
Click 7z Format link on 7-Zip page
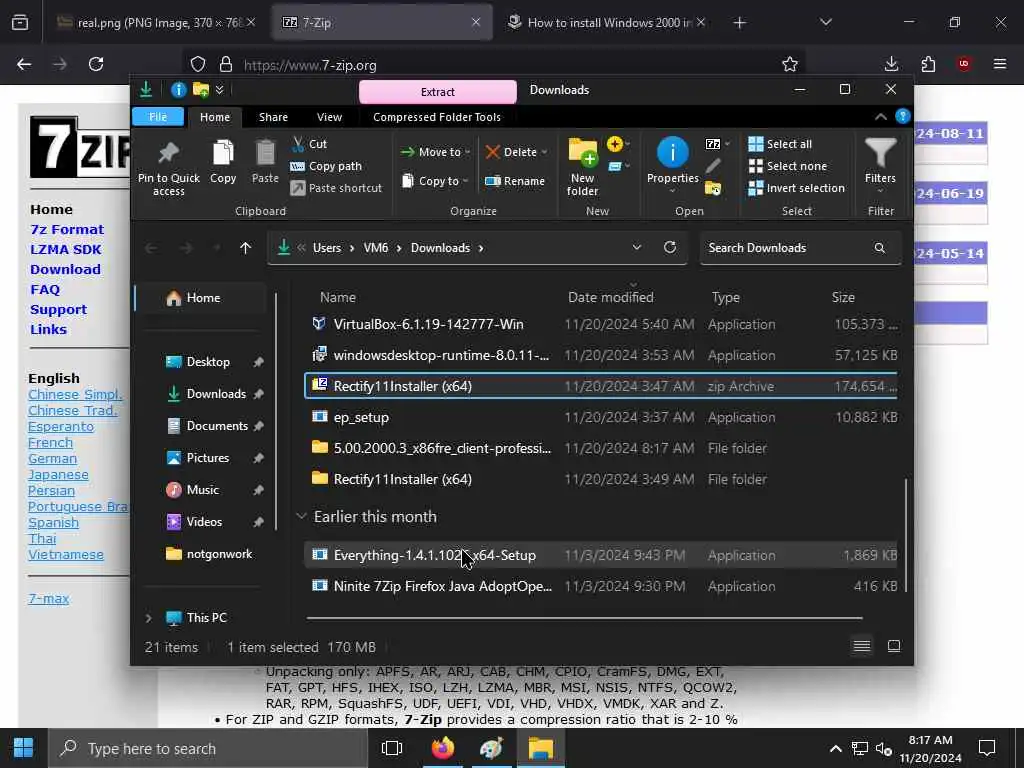click(x=67, y=229)
